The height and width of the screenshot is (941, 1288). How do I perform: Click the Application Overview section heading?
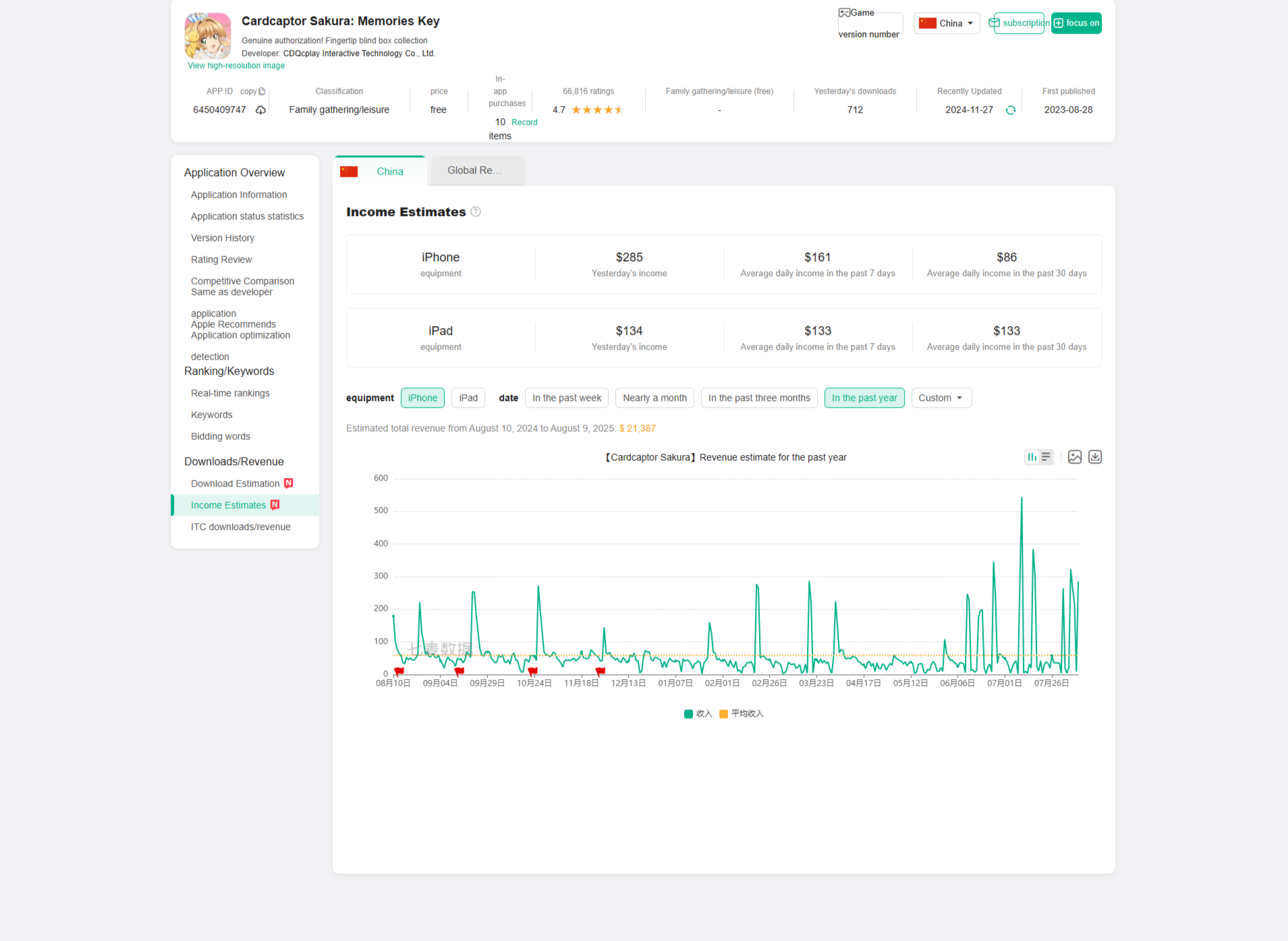click(x=234, y=173)
